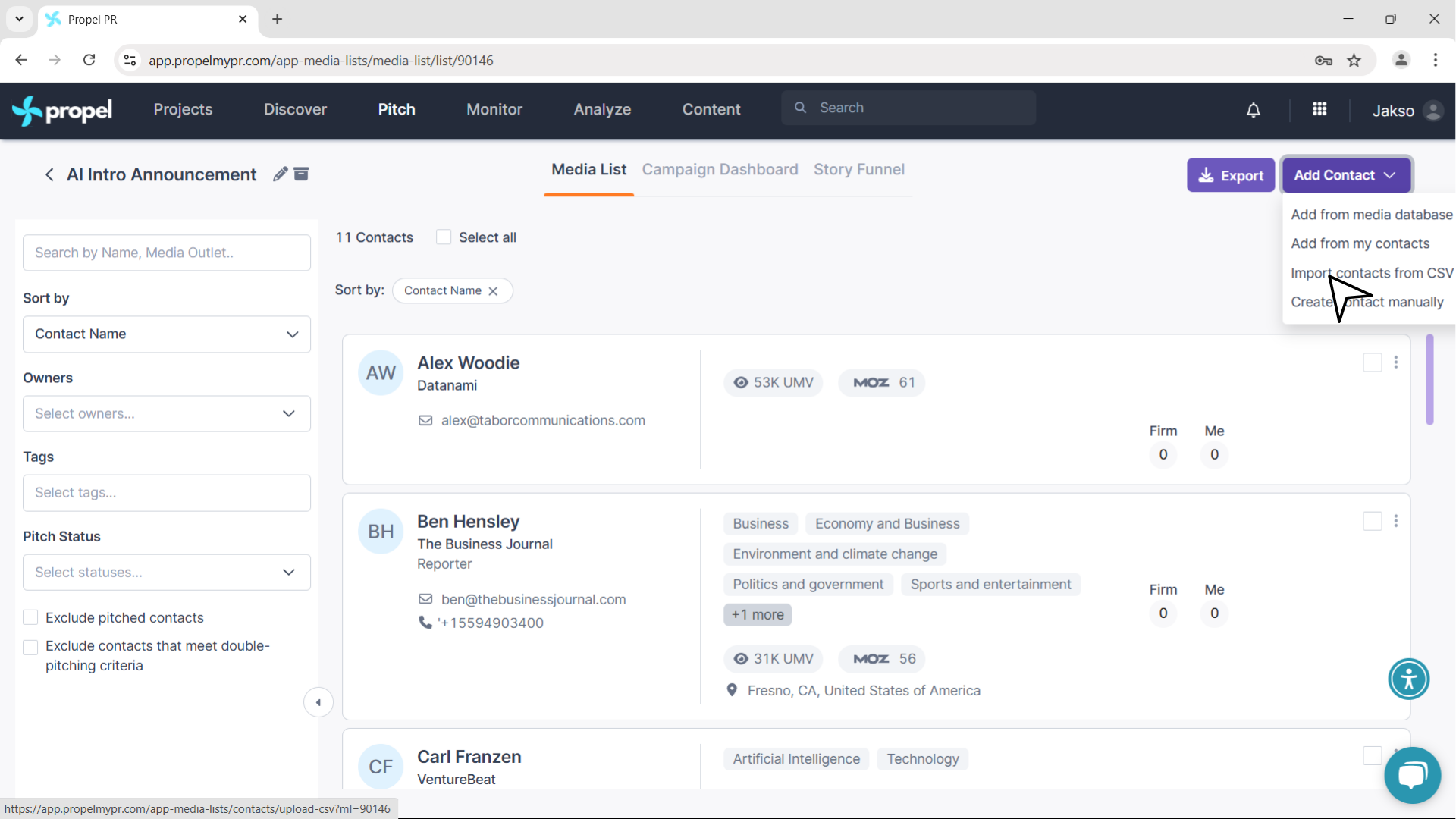Open the Monitor nav item
This screenshot has width=1456, height=819.
[494, 110]
